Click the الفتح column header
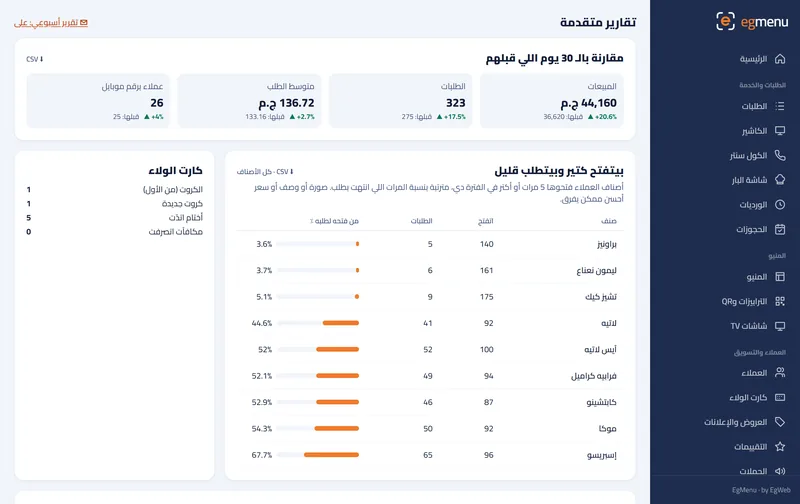This screenshot has height=504, width=800. click(485, 221)
